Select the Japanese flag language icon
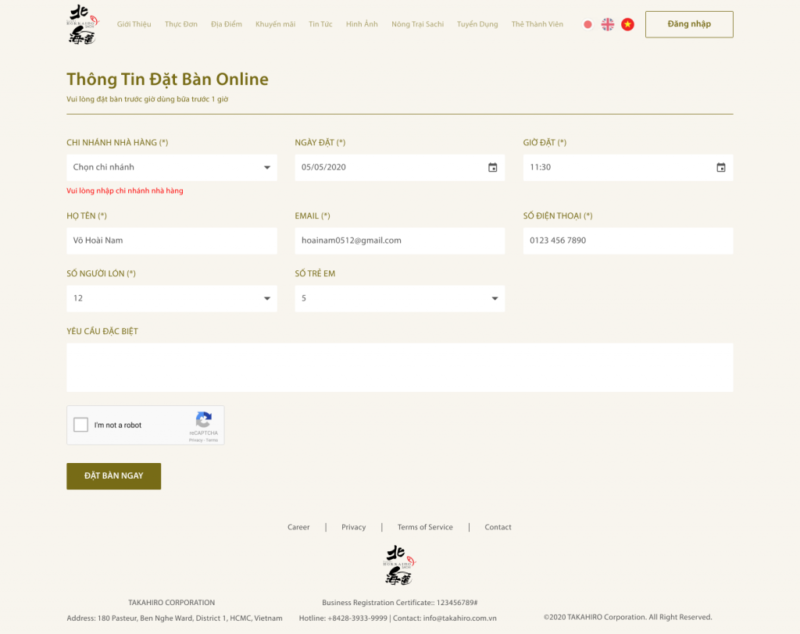 588,24
